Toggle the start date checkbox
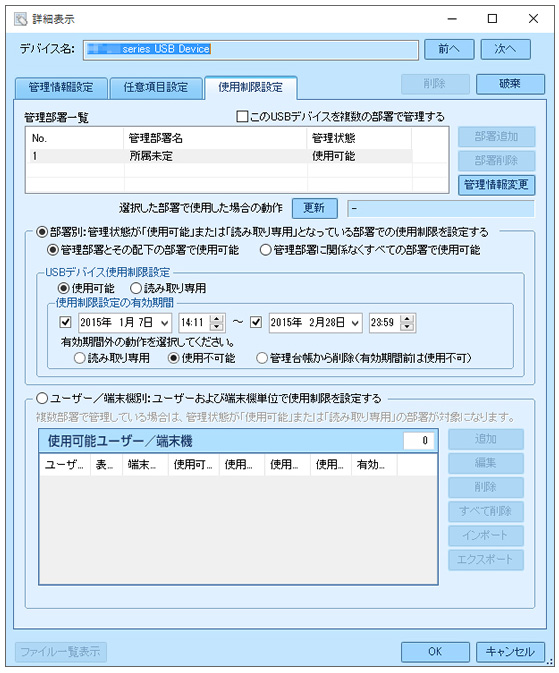Image resolution: width=559 pixels, height=673 pixels. pyautogui.click(x=65, y=322)
